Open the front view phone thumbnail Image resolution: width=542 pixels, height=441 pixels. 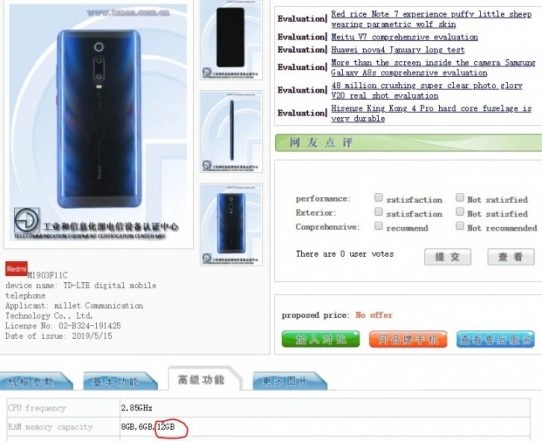pyautogui.click(x=231, y=40)
